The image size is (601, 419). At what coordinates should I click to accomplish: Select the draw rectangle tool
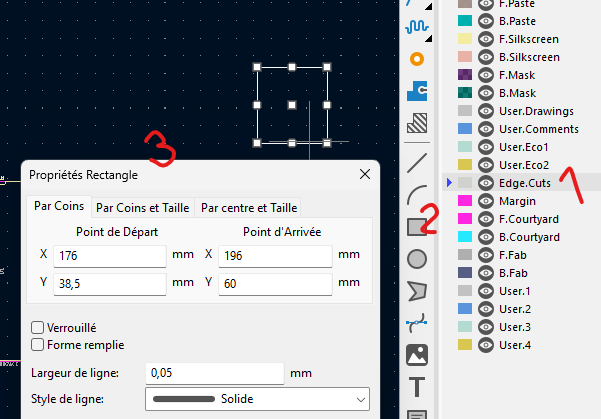coord(417,227)
